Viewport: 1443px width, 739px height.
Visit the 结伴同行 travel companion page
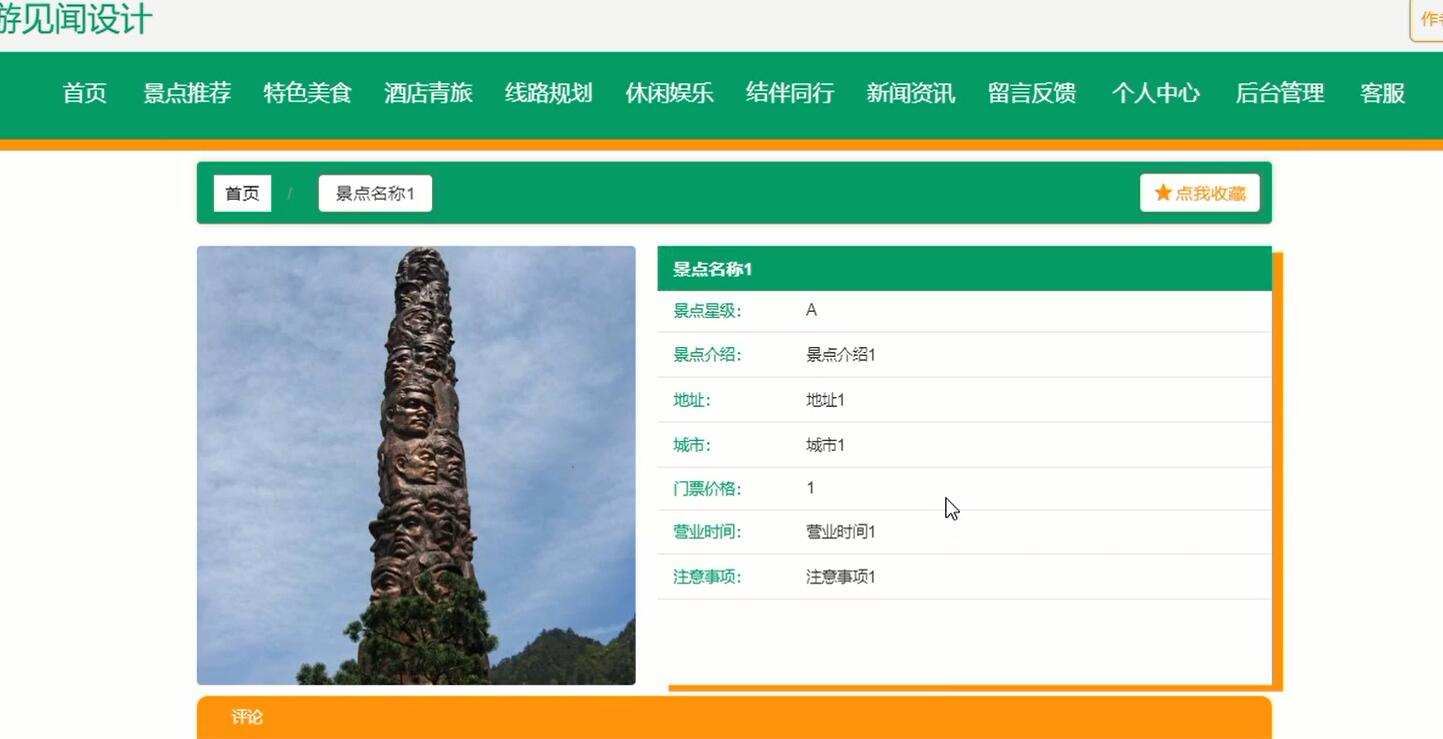coord(790,94)
